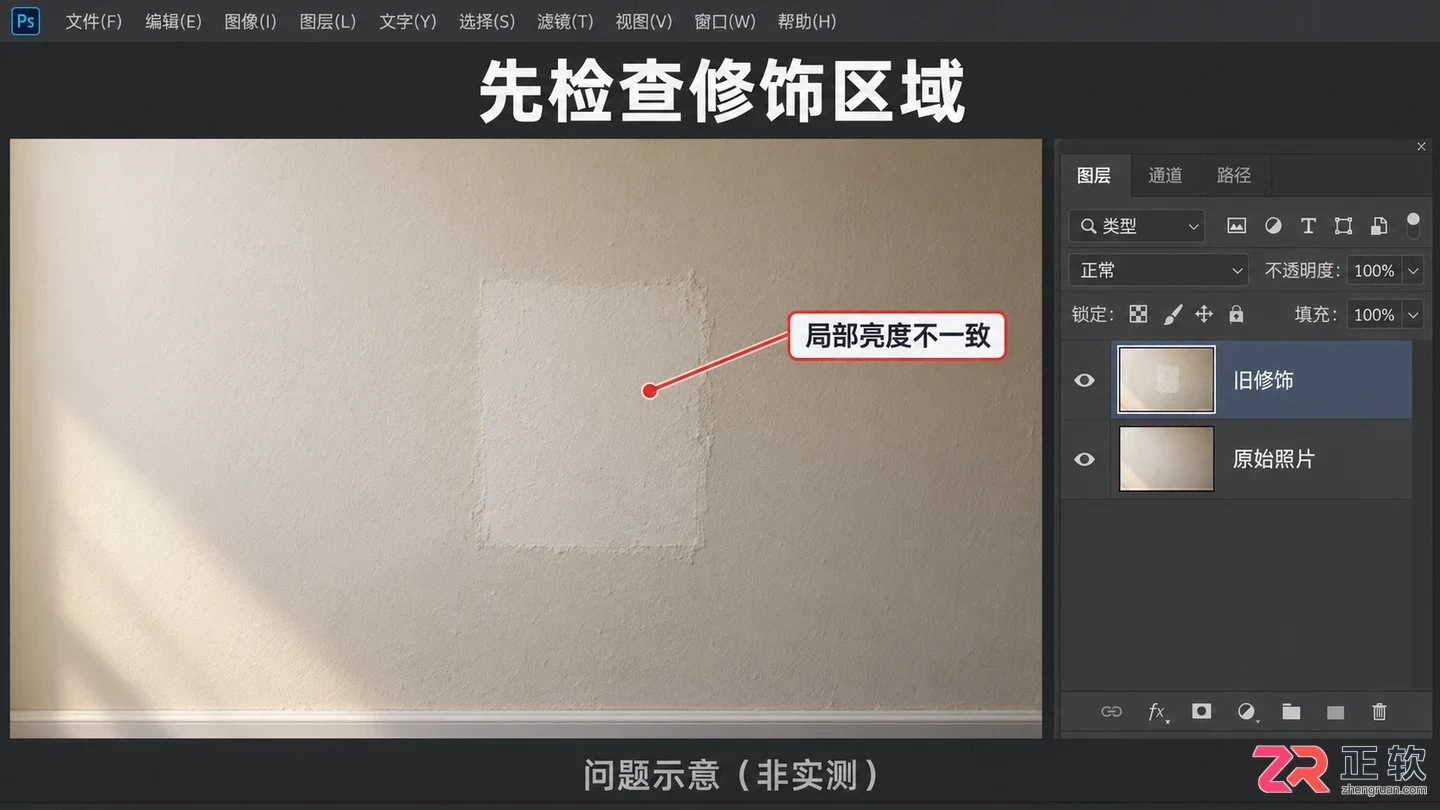The height and width of the screenshot is (810, 1440).
Task: Toggle lock image pixels brush icon
Action: click(x=1173, y=314)
